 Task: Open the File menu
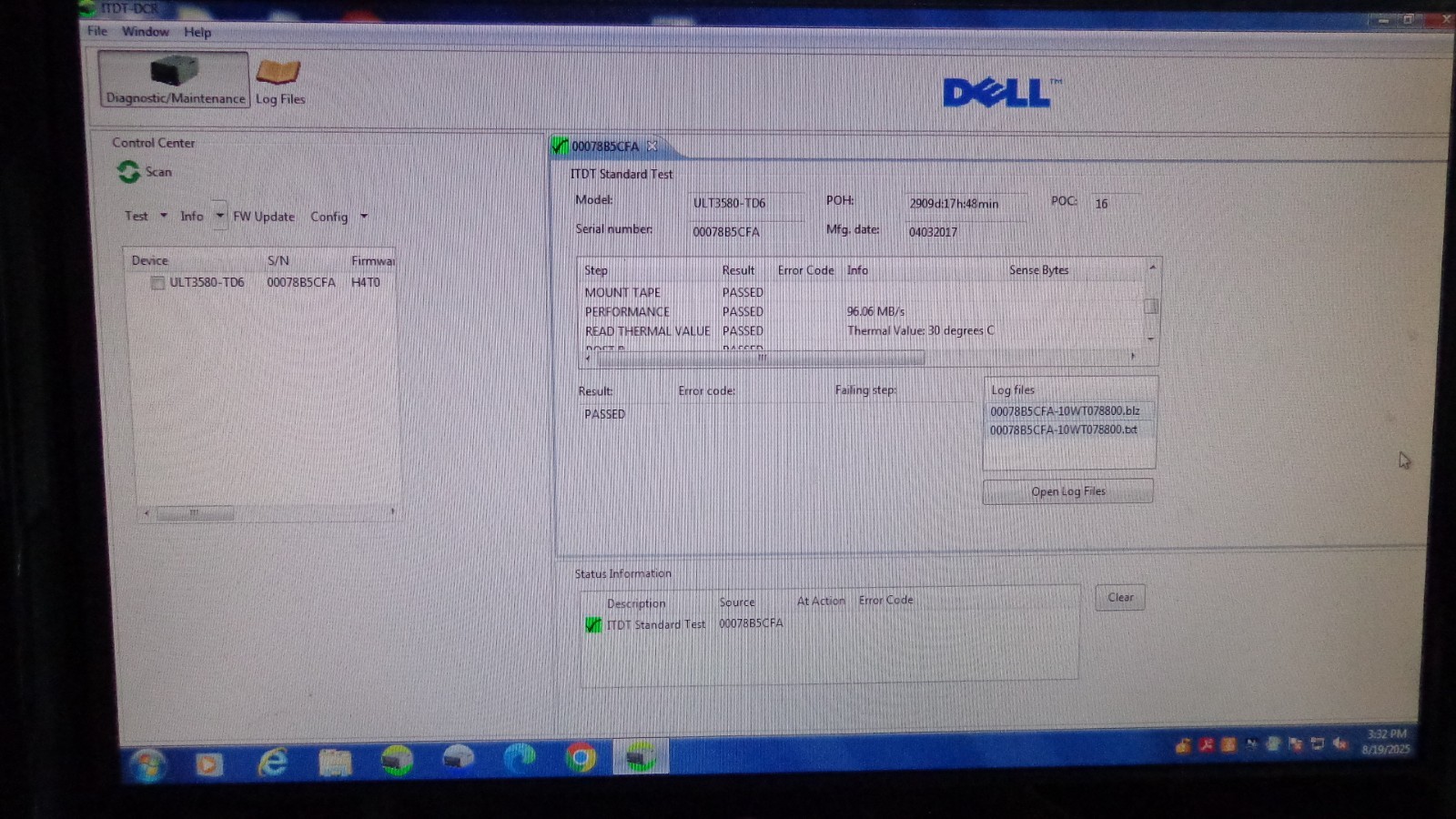click(96, 31)
